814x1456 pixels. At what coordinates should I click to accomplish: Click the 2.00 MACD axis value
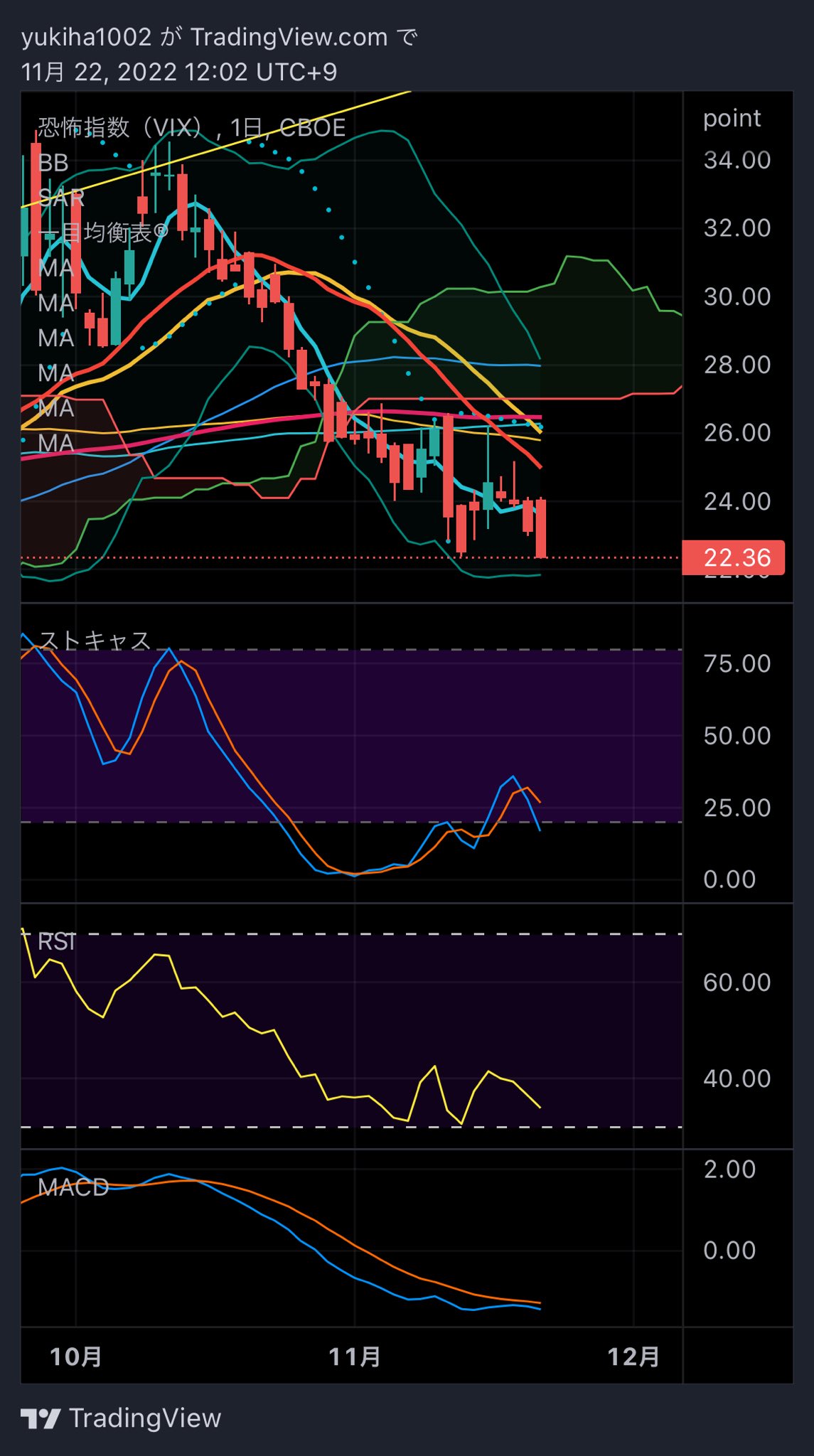click(729, 1169)
